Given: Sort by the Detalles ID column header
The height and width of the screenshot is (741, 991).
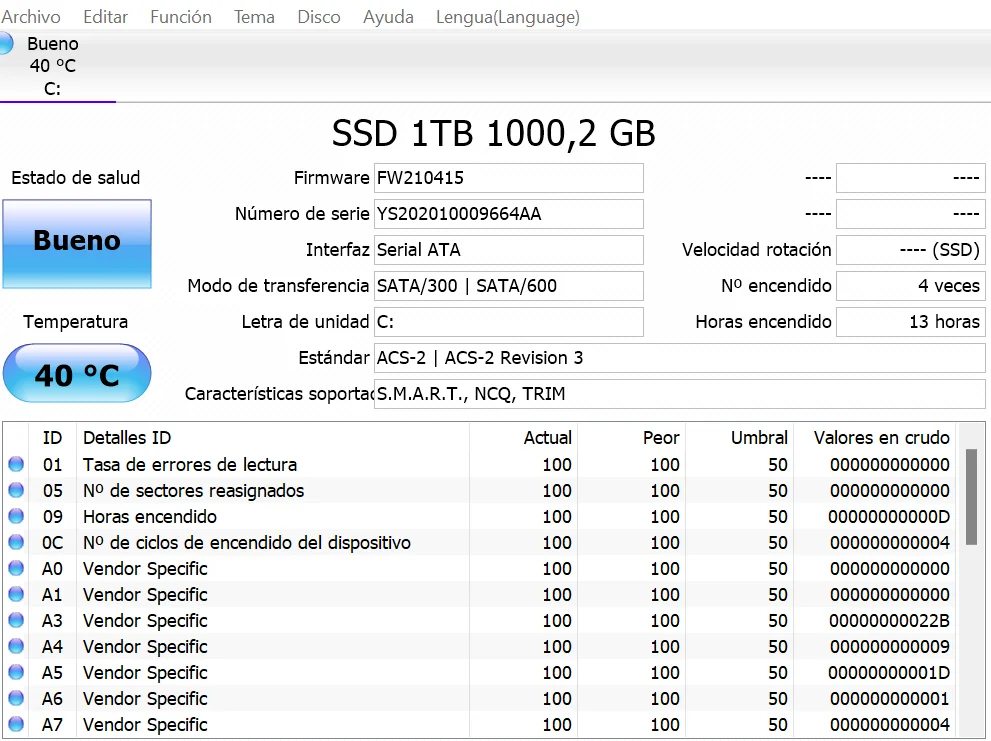Looking at the screenshot, I should click(x=273, y=438).
